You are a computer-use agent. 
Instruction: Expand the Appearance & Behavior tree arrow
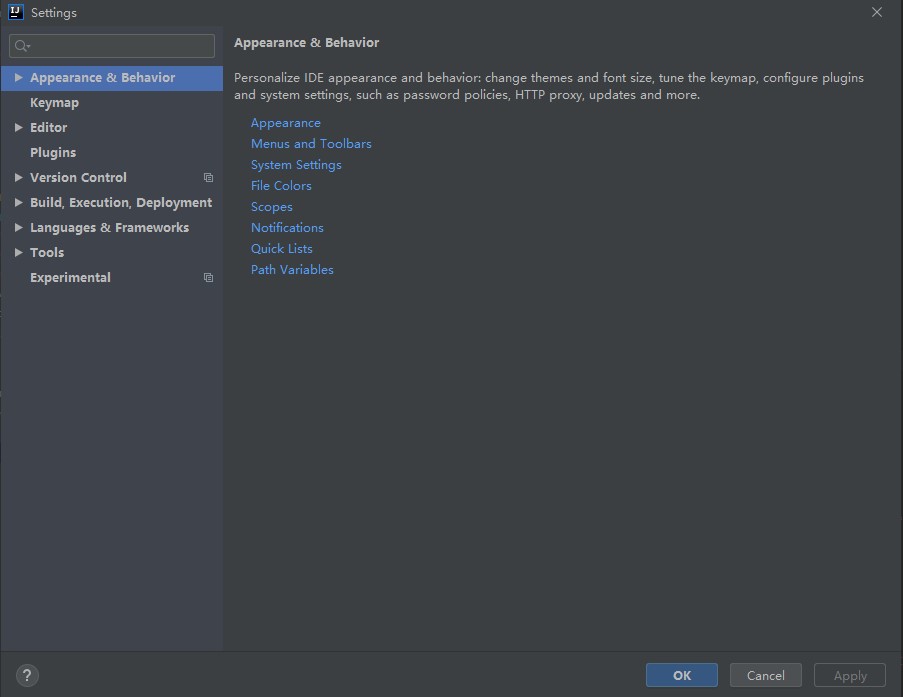18,78
